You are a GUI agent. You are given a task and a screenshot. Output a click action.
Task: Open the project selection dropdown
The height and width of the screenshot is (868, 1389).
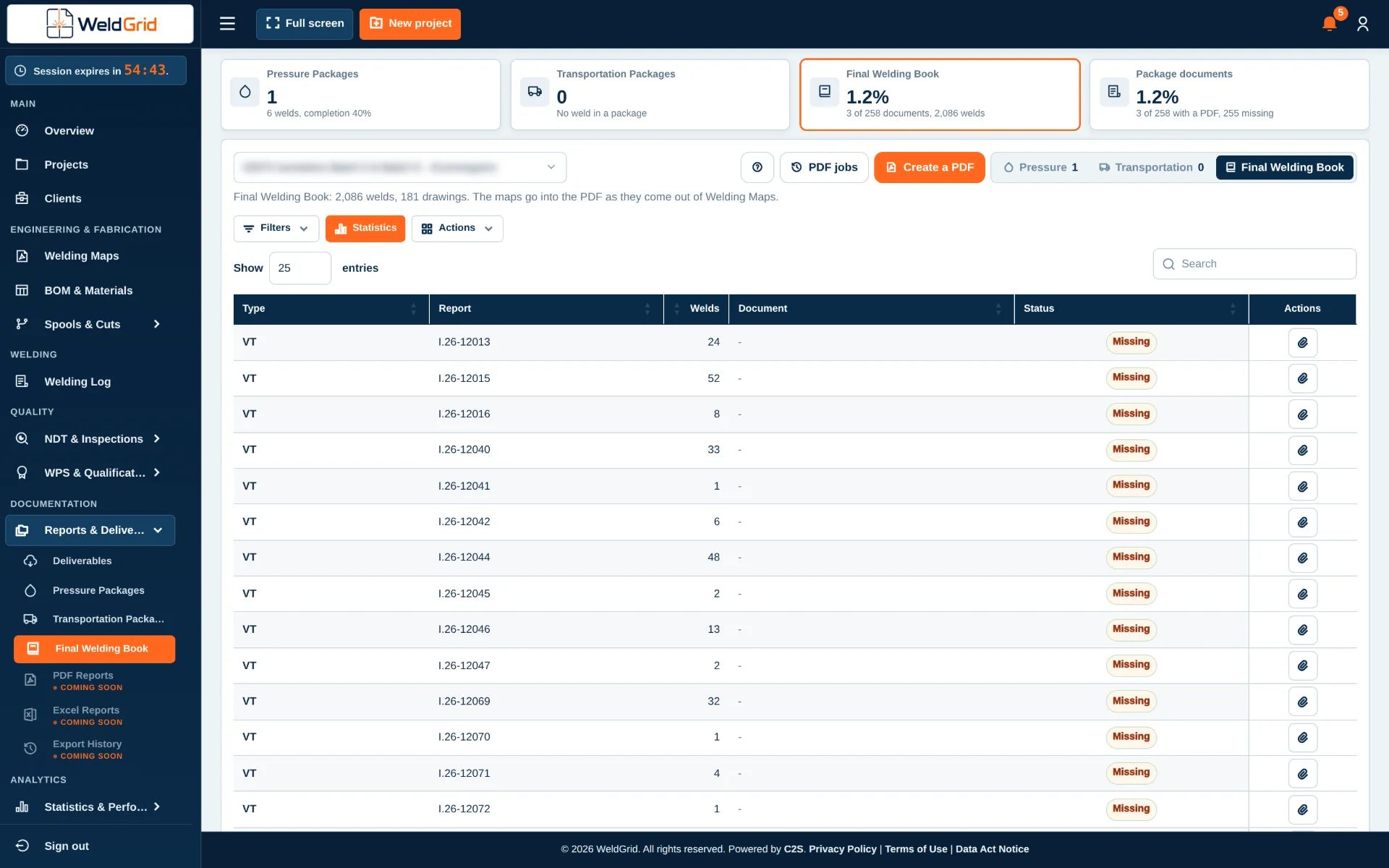click(399, 167)
